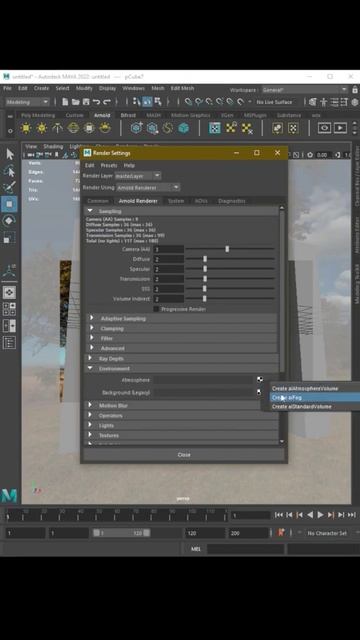This screenshot has width=360, height=640.
Task: Enable snap to grids magnet icon
Action: (189, 102)
